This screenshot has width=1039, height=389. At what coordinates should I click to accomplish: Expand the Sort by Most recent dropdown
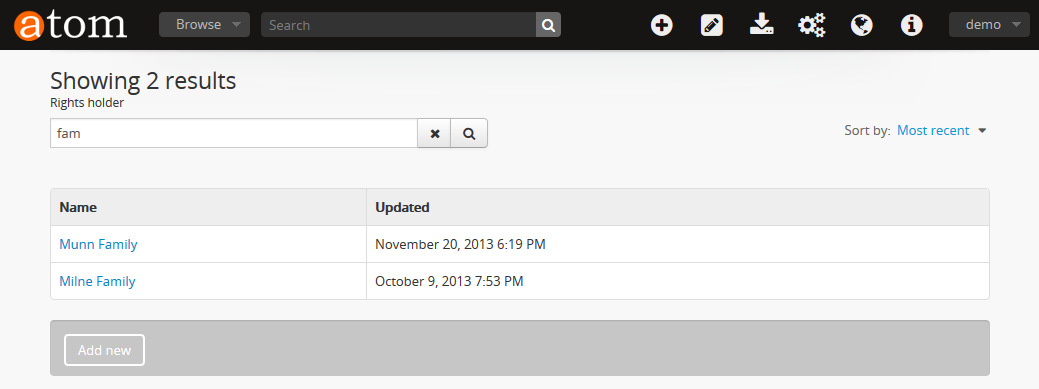click(942, 131)
